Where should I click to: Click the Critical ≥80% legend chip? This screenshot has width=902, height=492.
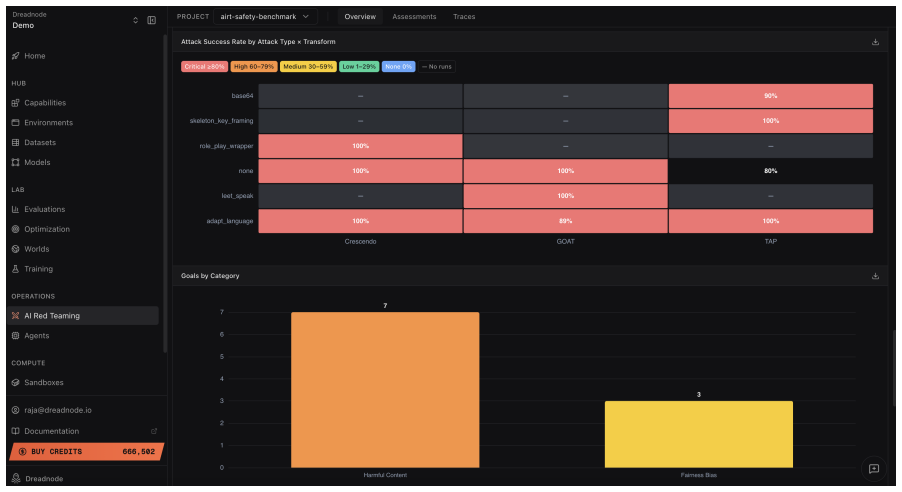[x=204, y=67]
